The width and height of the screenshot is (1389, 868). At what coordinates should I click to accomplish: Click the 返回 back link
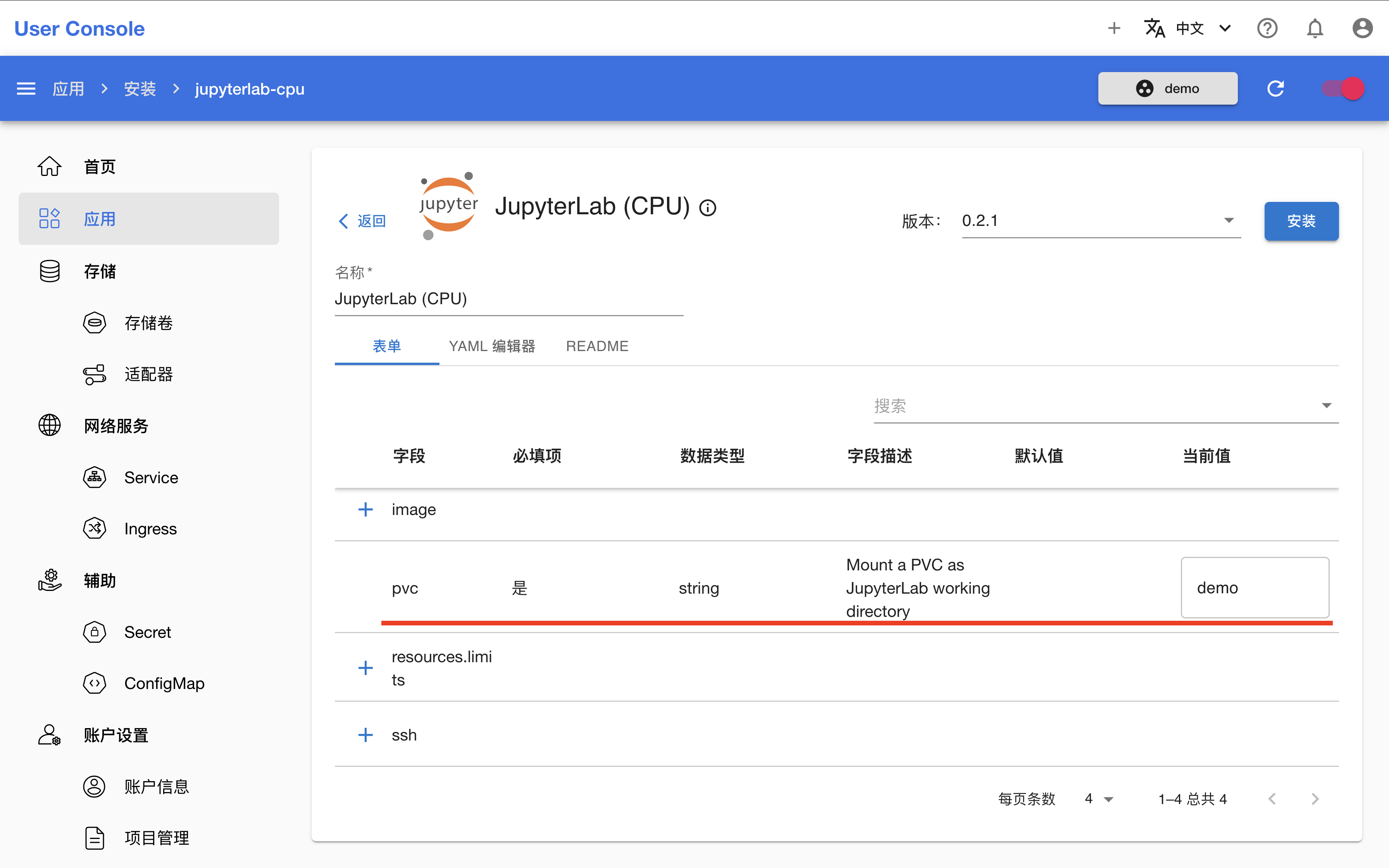[x=362, y=221]
